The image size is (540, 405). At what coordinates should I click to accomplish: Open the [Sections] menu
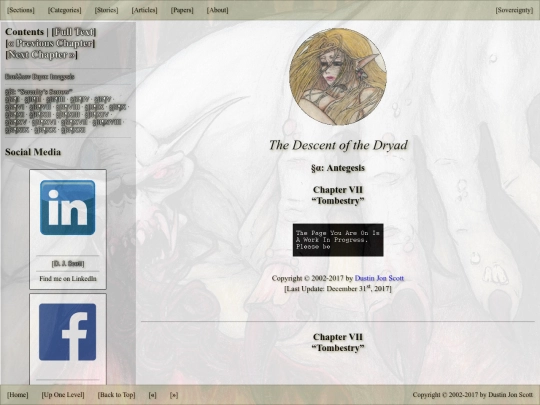click(21, 10)
